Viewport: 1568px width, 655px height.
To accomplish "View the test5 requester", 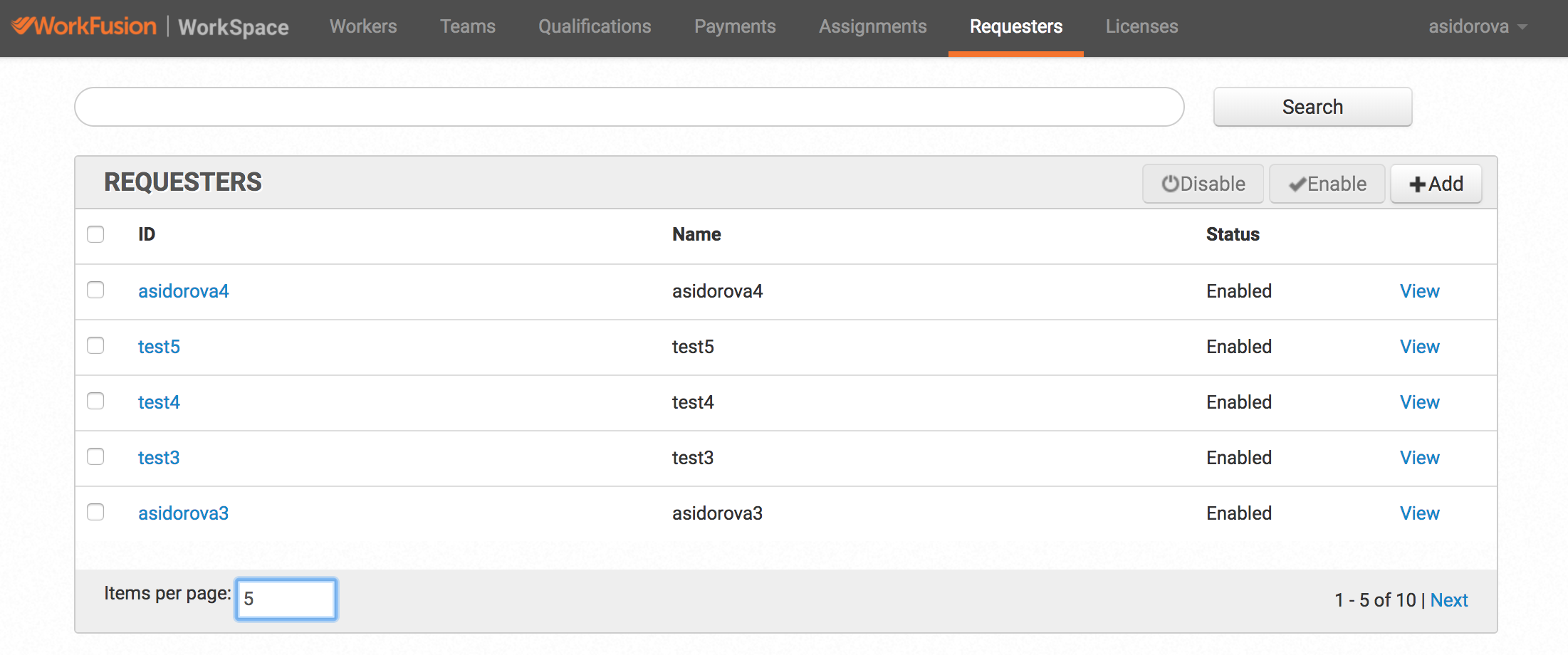I will [x=1420, y=347].
